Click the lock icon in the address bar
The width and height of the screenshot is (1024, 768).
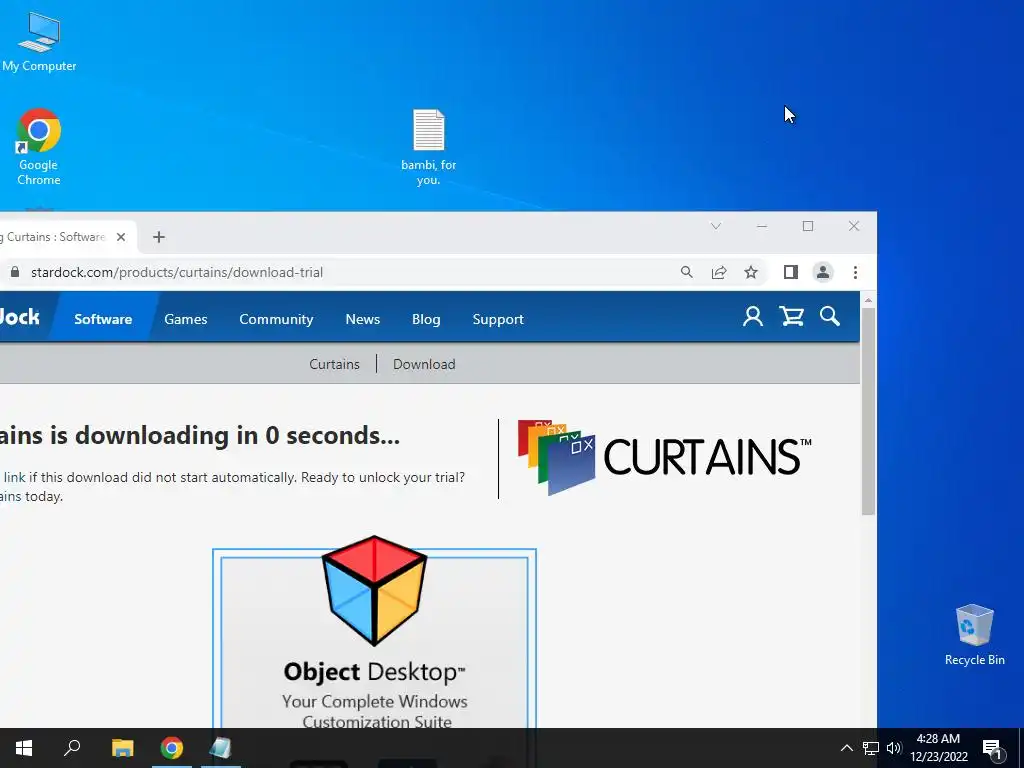pos(15,272)
